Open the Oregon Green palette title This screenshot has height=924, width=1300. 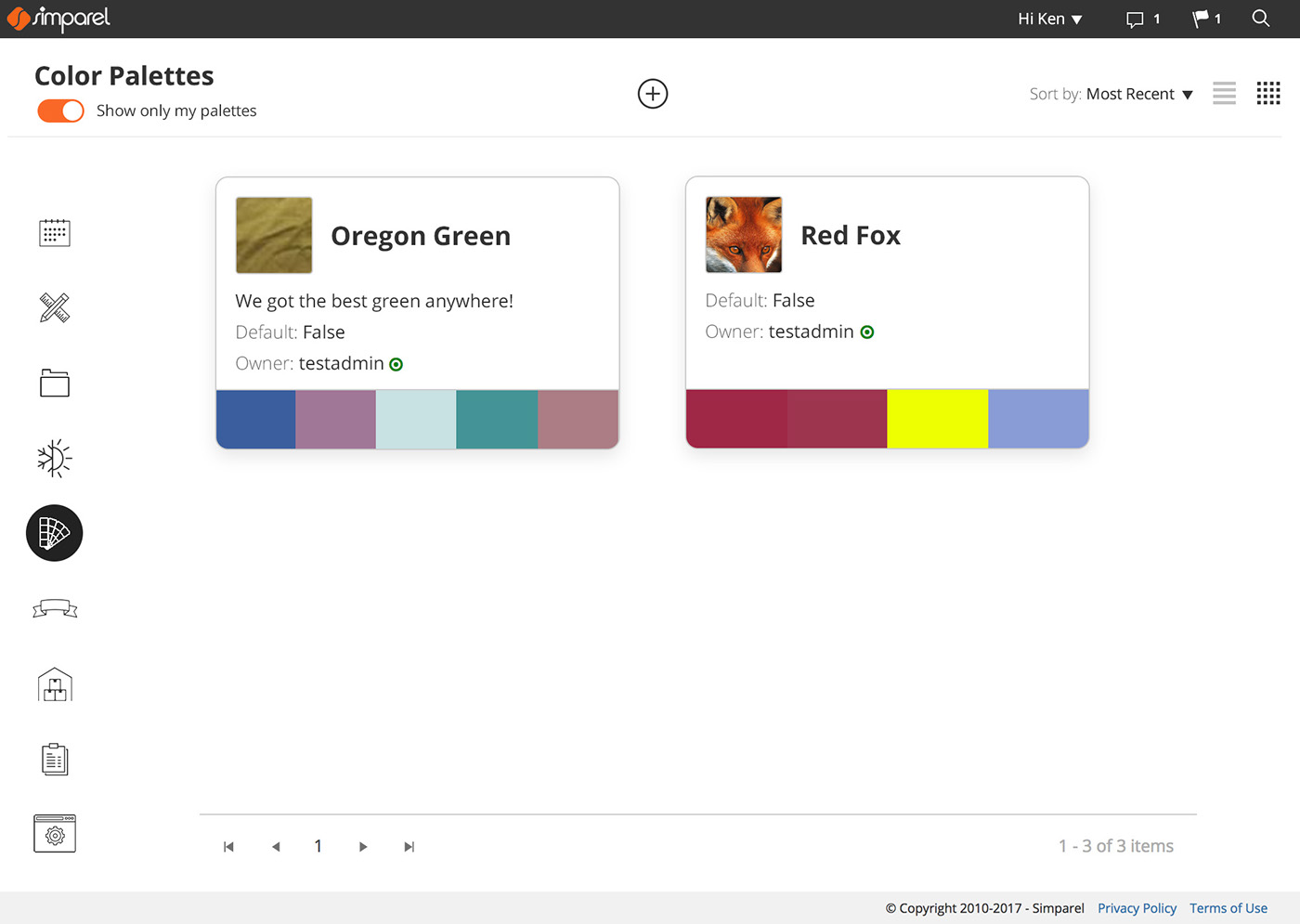[421, 236]
